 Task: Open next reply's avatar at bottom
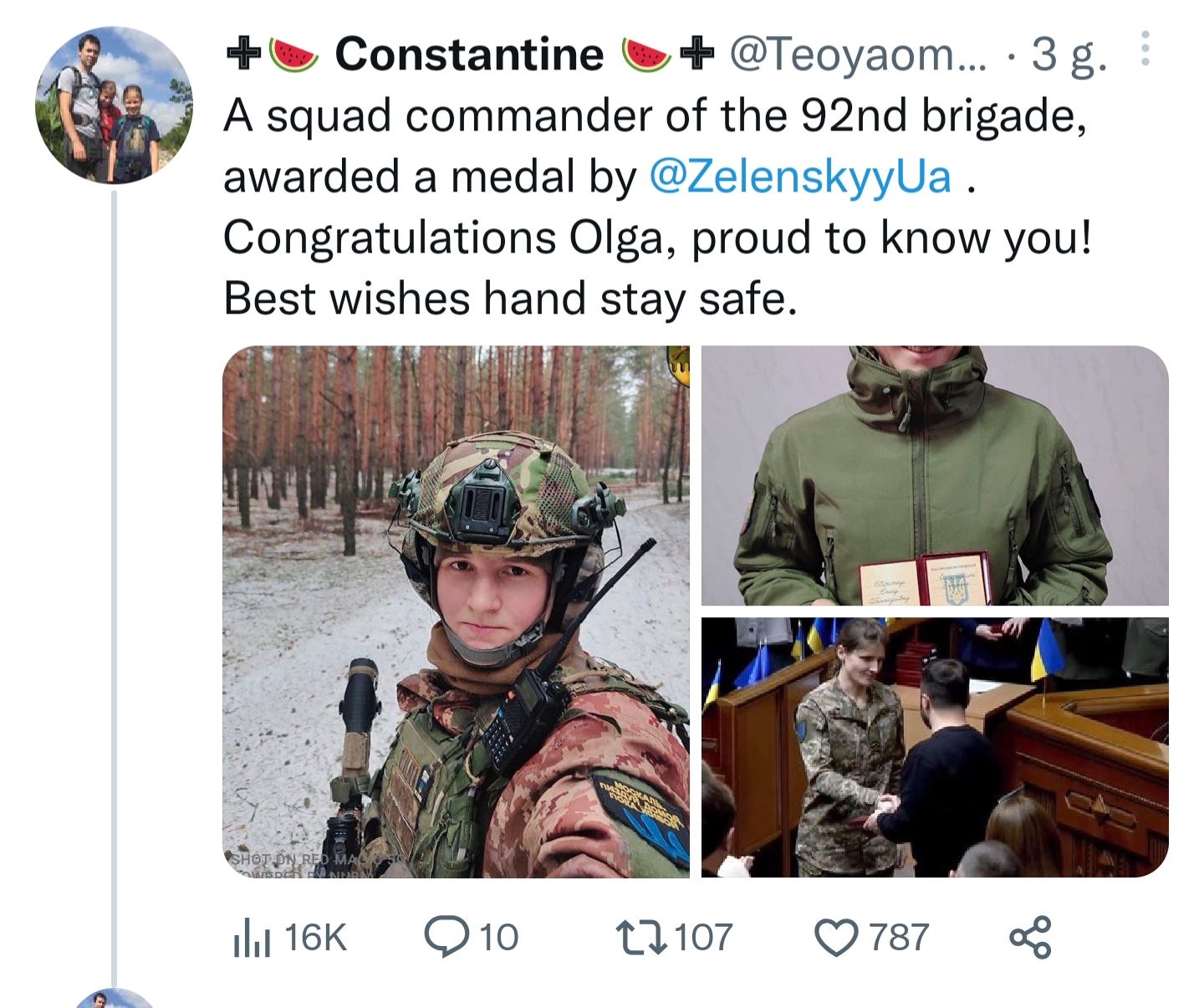coord(114,998)
